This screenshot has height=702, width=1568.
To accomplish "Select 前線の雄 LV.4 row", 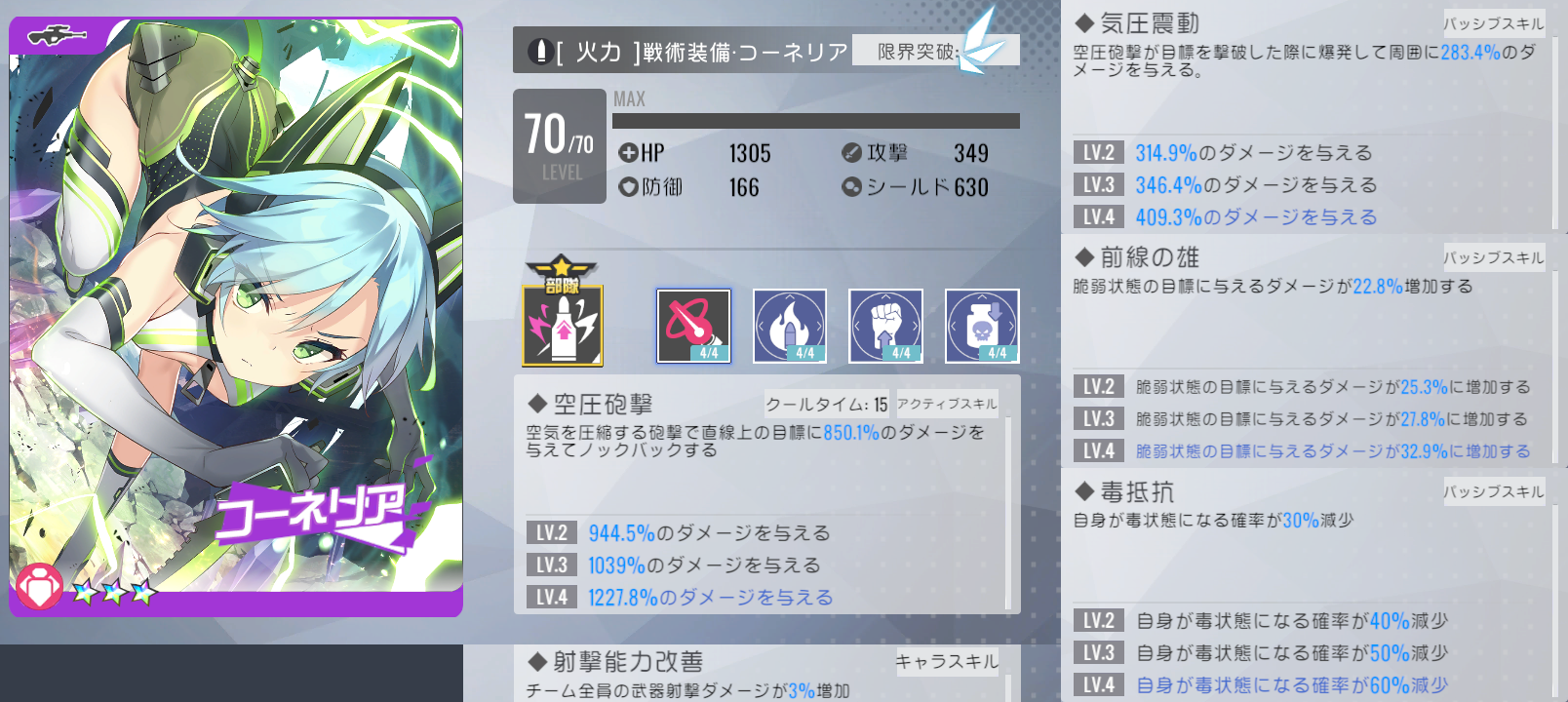I will 1303,451.
